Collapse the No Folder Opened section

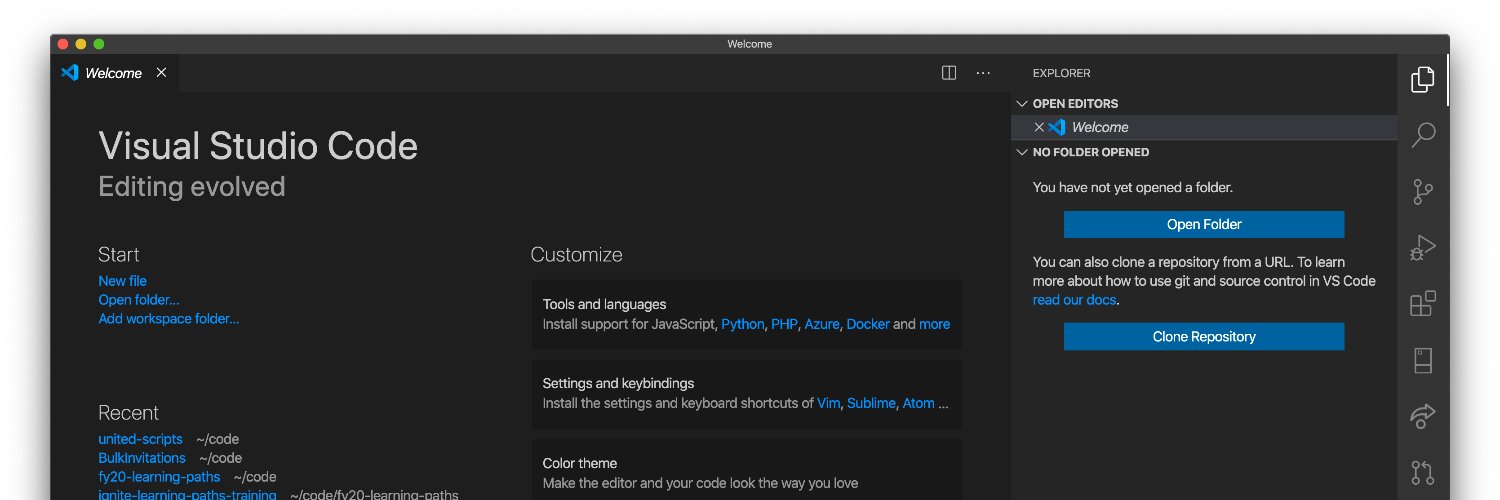(1022, 153)
